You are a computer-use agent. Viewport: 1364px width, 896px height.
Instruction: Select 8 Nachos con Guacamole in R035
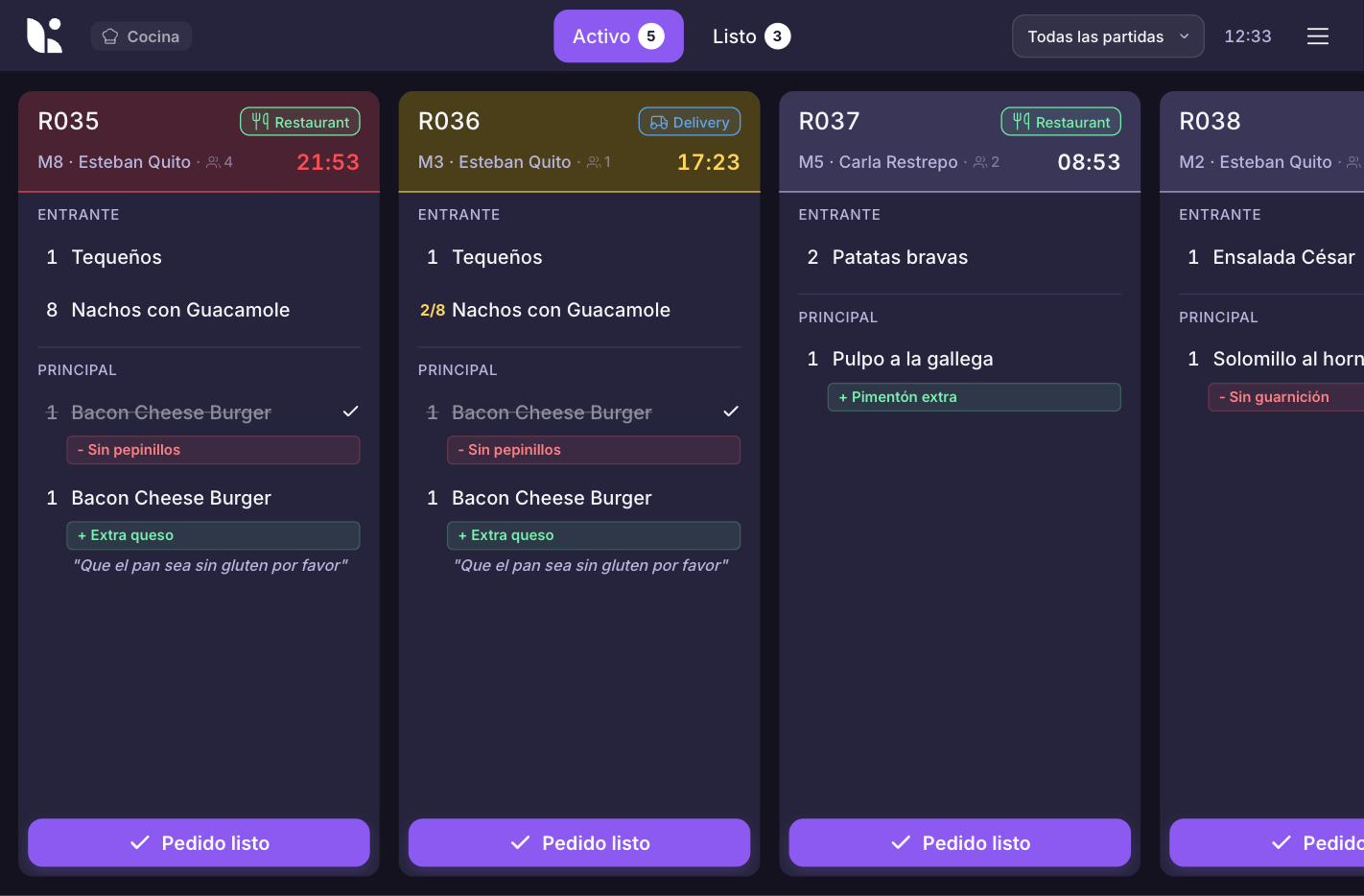pyautogui.click(x=199, y=310)
